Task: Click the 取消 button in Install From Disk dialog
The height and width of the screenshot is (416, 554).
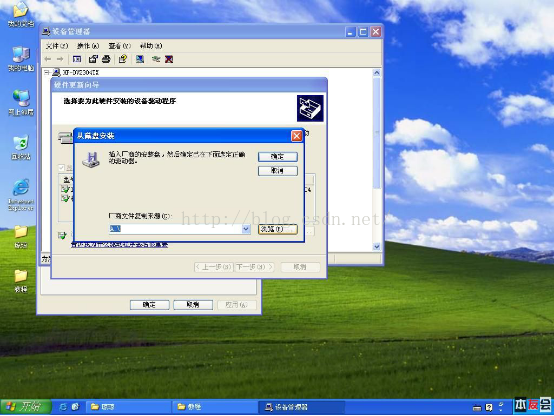Action: [278, 171]
